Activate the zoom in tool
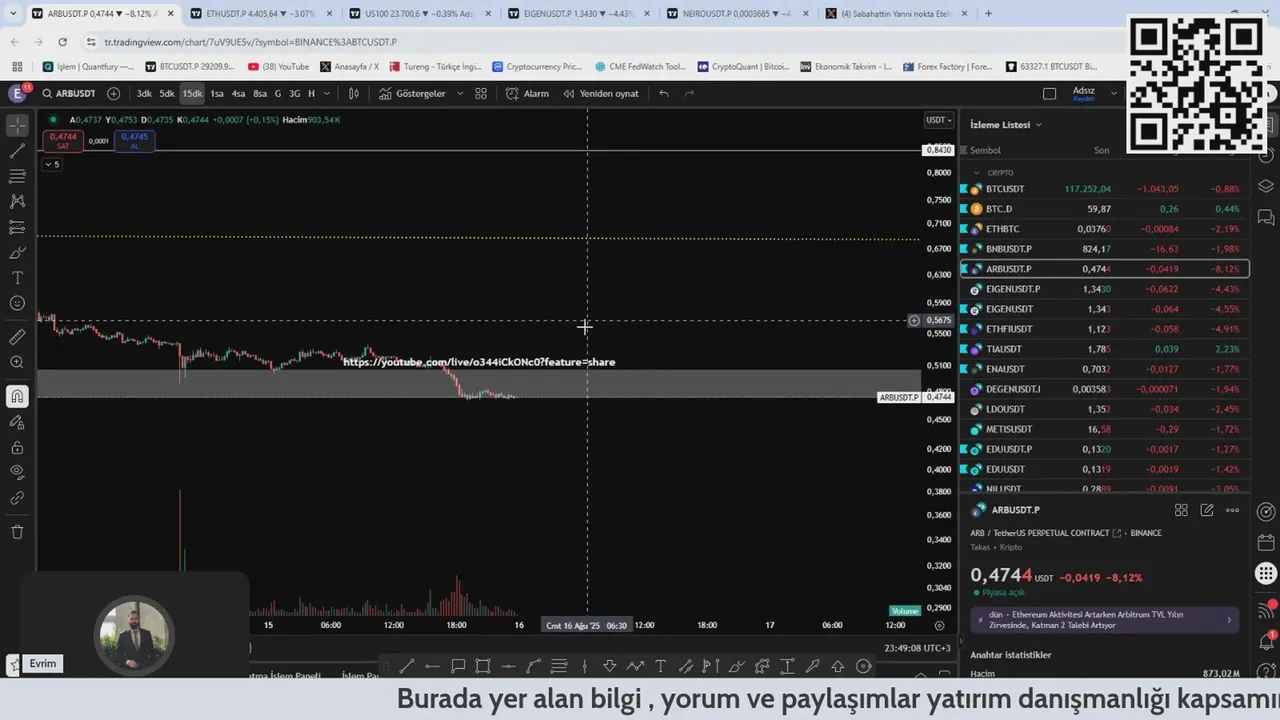1280x720 pixels. pos(17,362)
